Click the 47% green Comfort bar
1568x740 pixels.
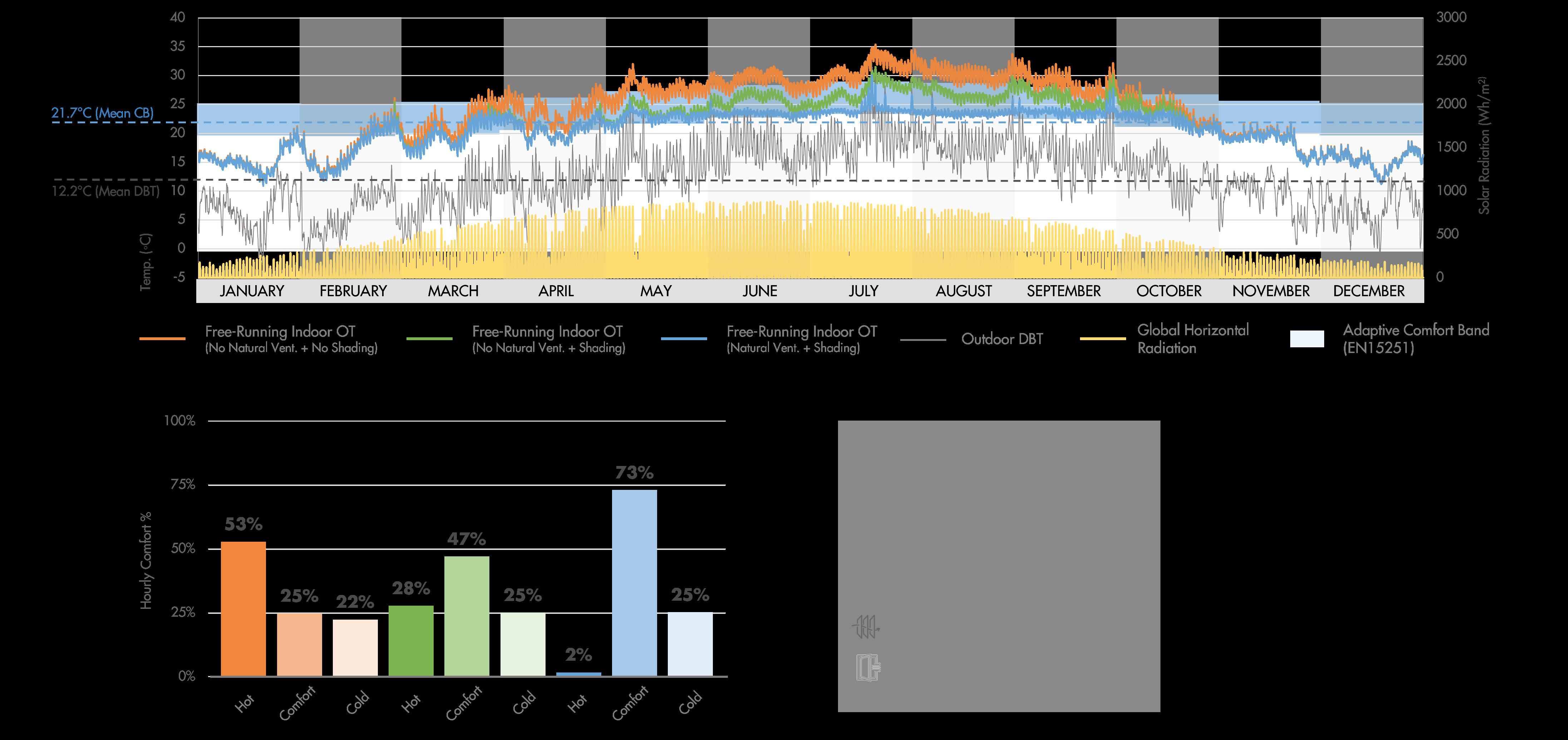466,616
